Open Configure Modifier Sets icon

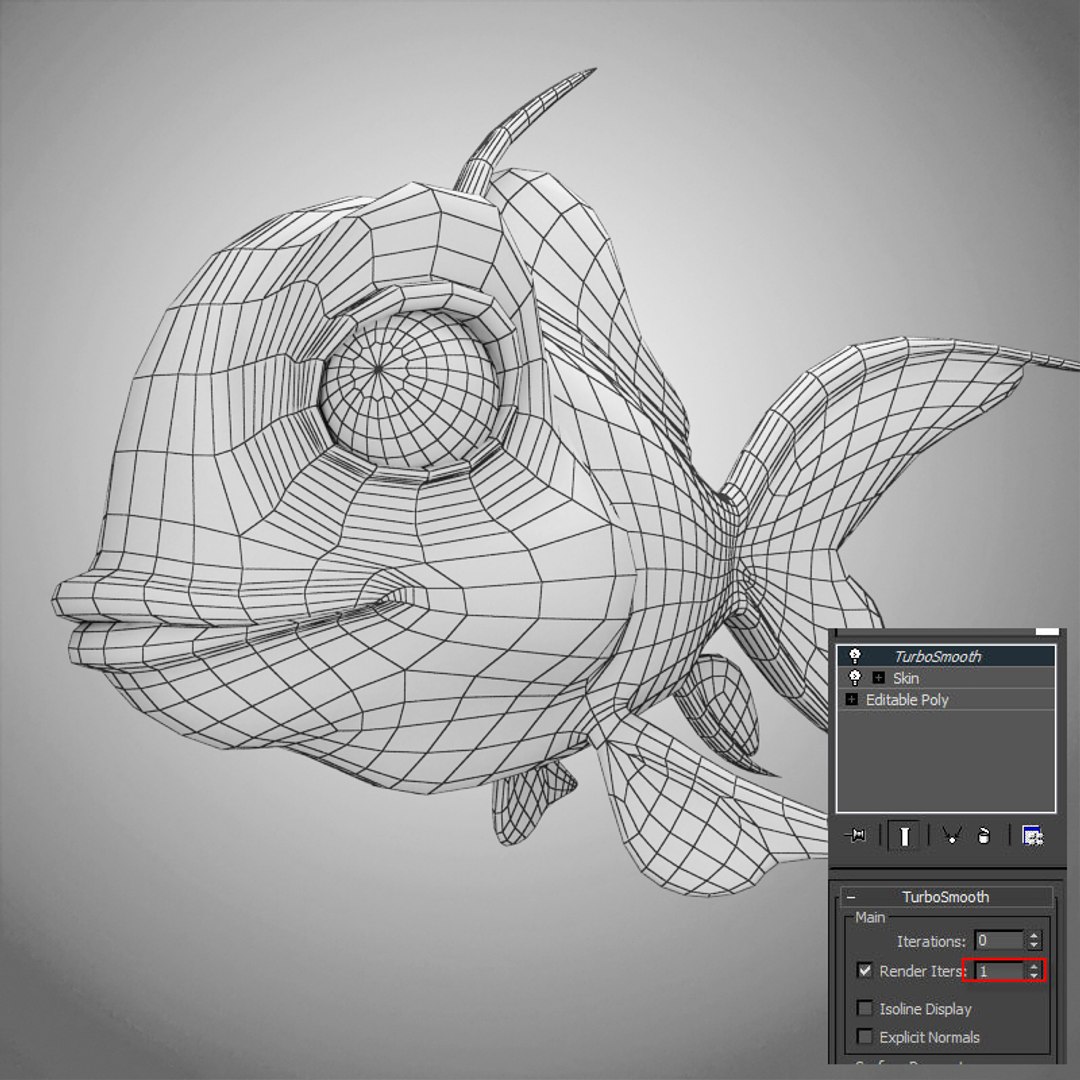click(1032, 835)
